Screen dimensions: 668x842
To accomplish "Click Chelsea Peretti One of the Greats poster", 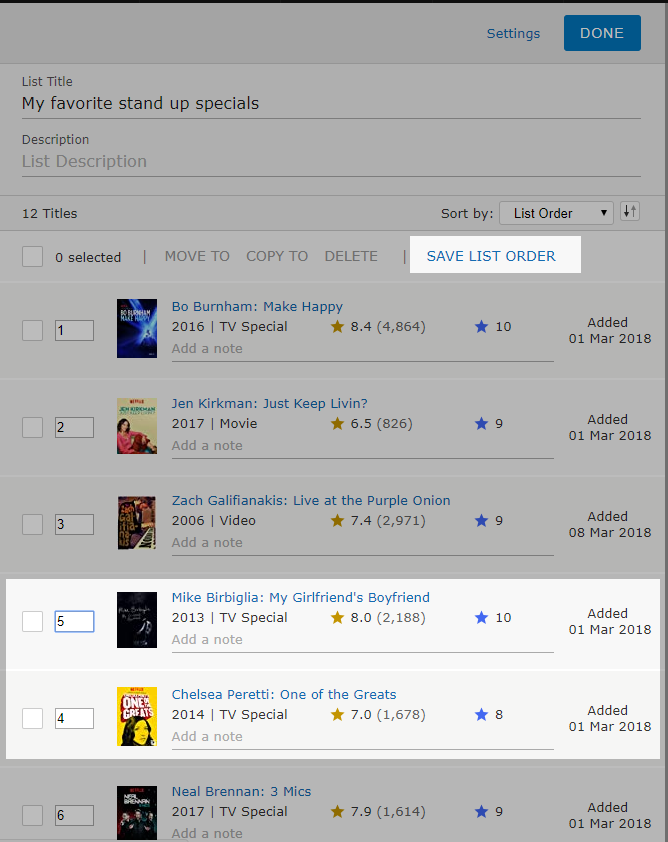I will tap(137, 716).
